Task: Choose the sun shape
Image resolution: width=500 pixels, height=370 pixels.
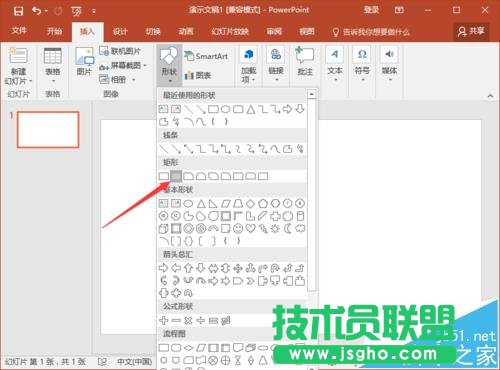Action: click(275, 229)
